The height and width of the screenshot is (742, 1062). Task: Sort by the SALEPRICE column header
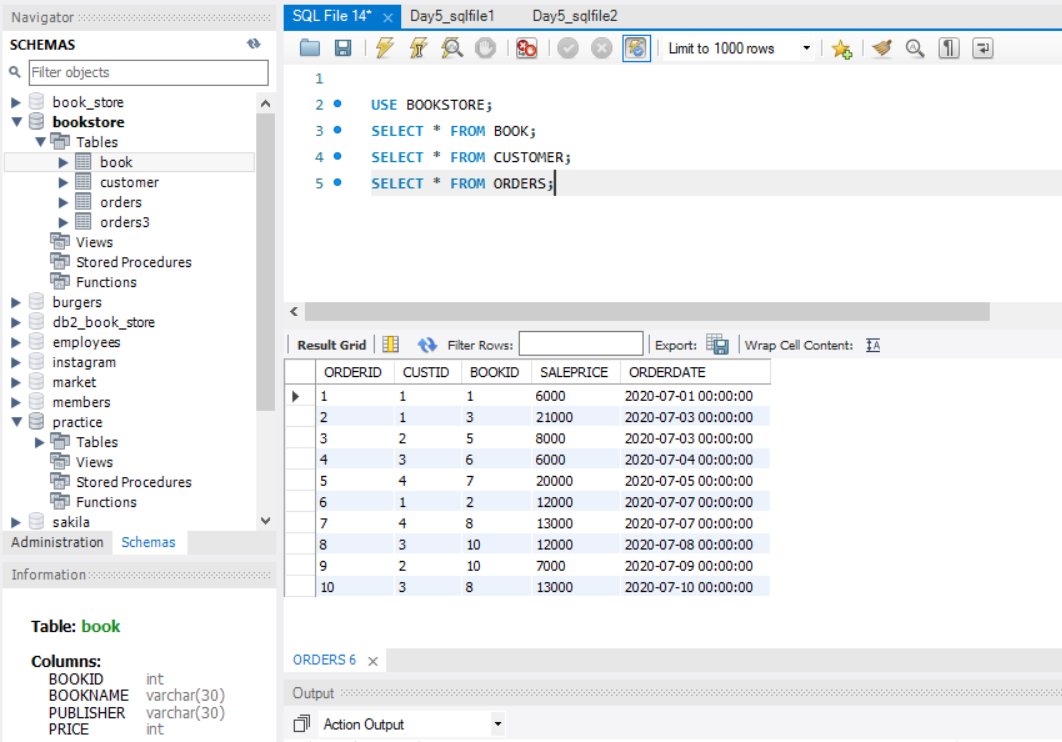tap(575, 372)
